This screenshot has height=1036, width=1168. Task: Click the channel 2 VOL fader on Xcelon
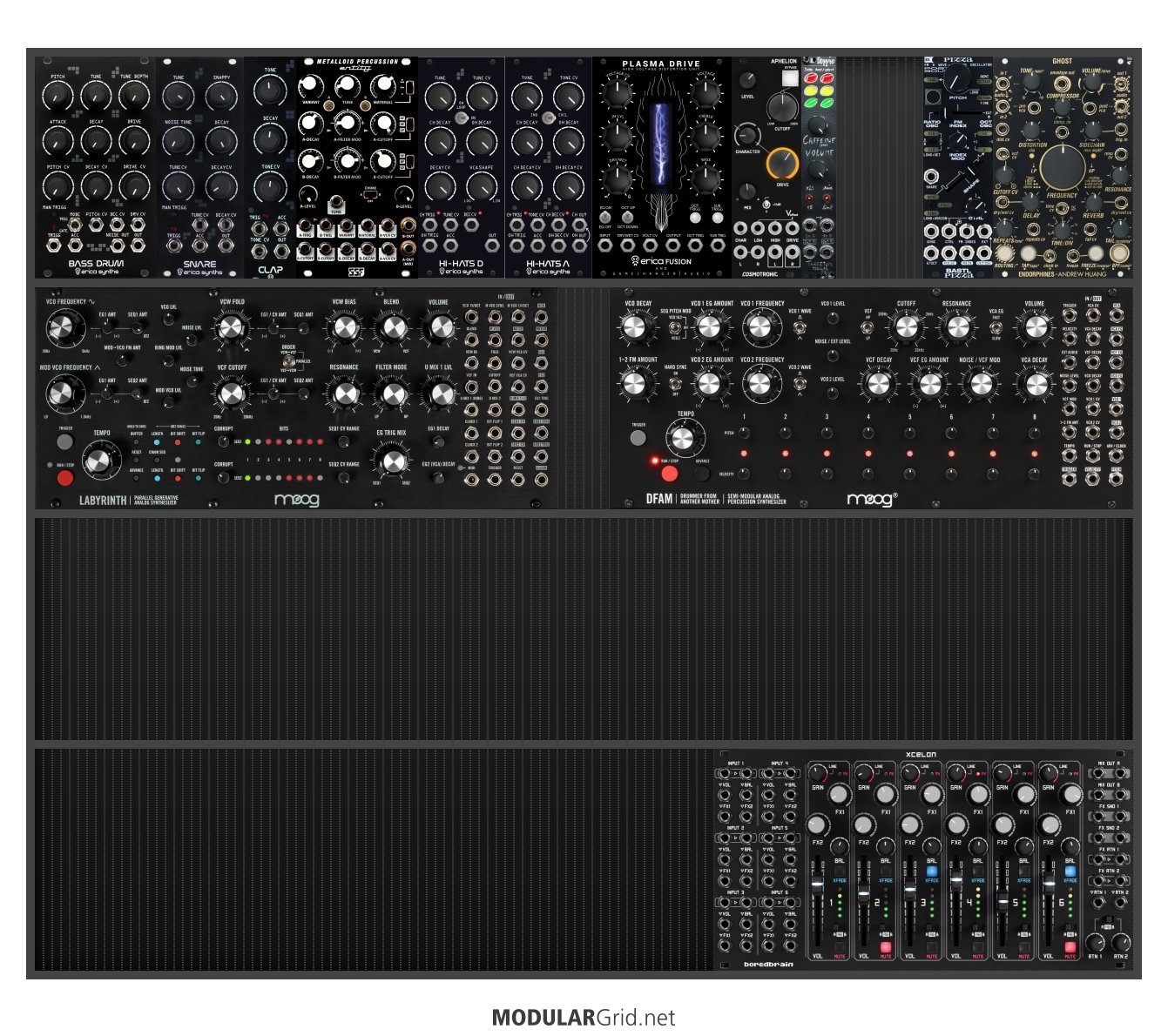click(863, 894)
